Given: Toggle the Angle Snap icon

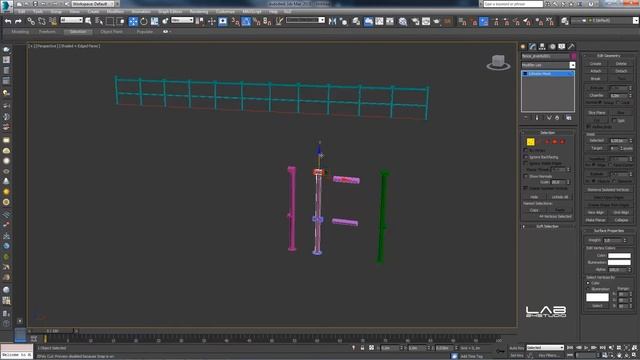Looking at the screenshot, I should [246, 21].
